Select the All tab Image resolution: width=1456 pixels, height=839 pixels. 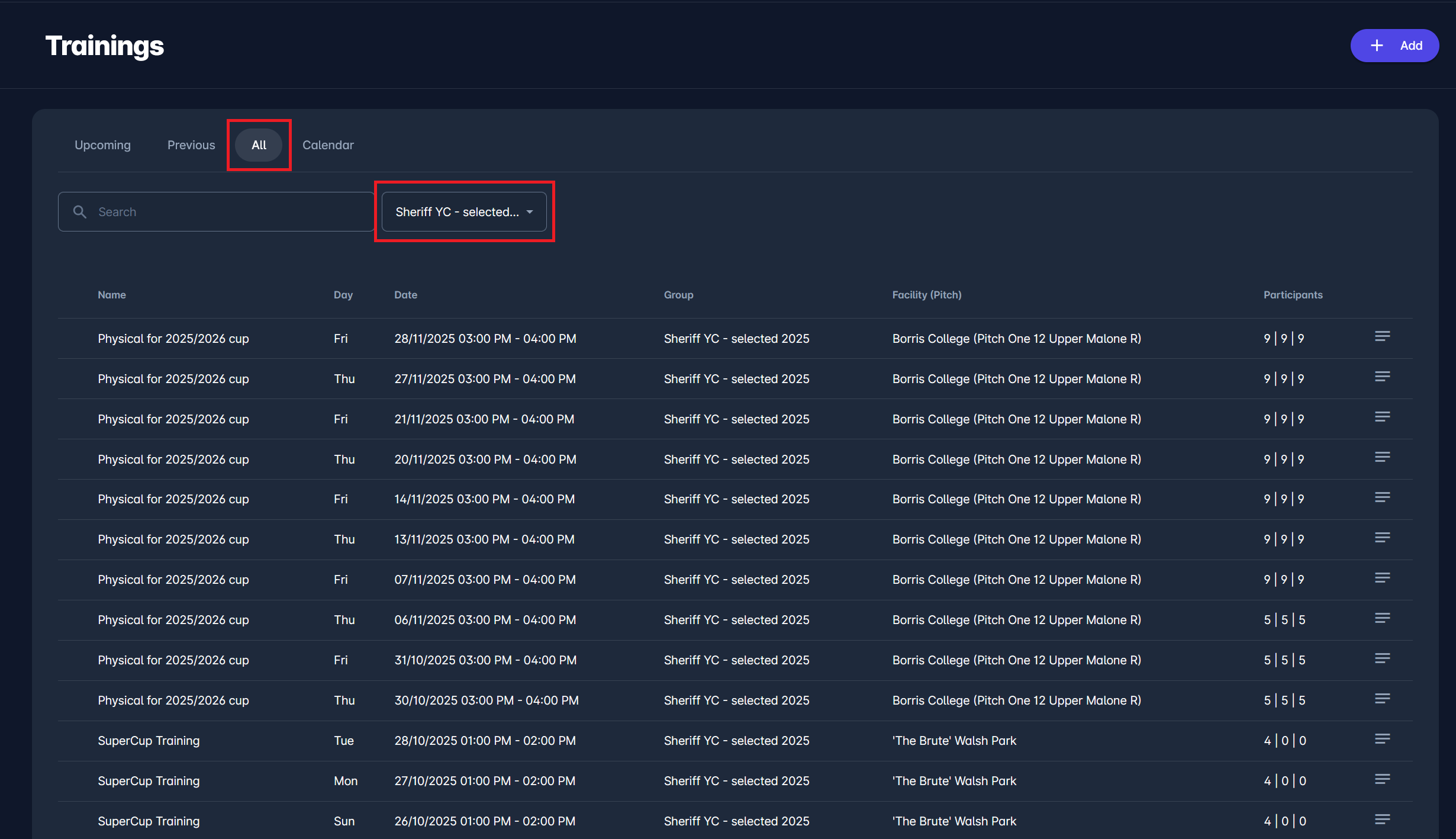259,145
